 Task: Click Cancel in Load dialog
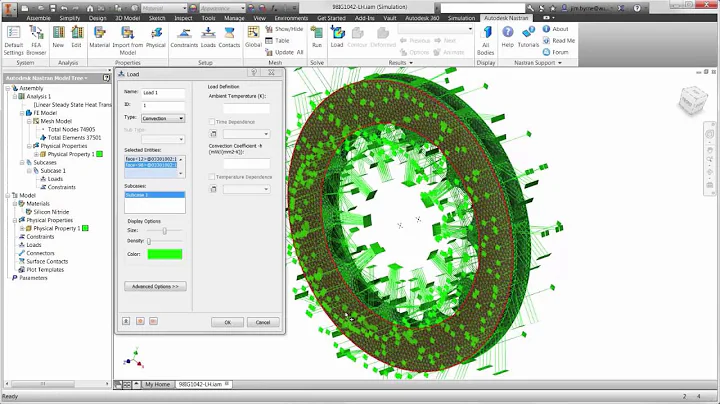point(263,322)
